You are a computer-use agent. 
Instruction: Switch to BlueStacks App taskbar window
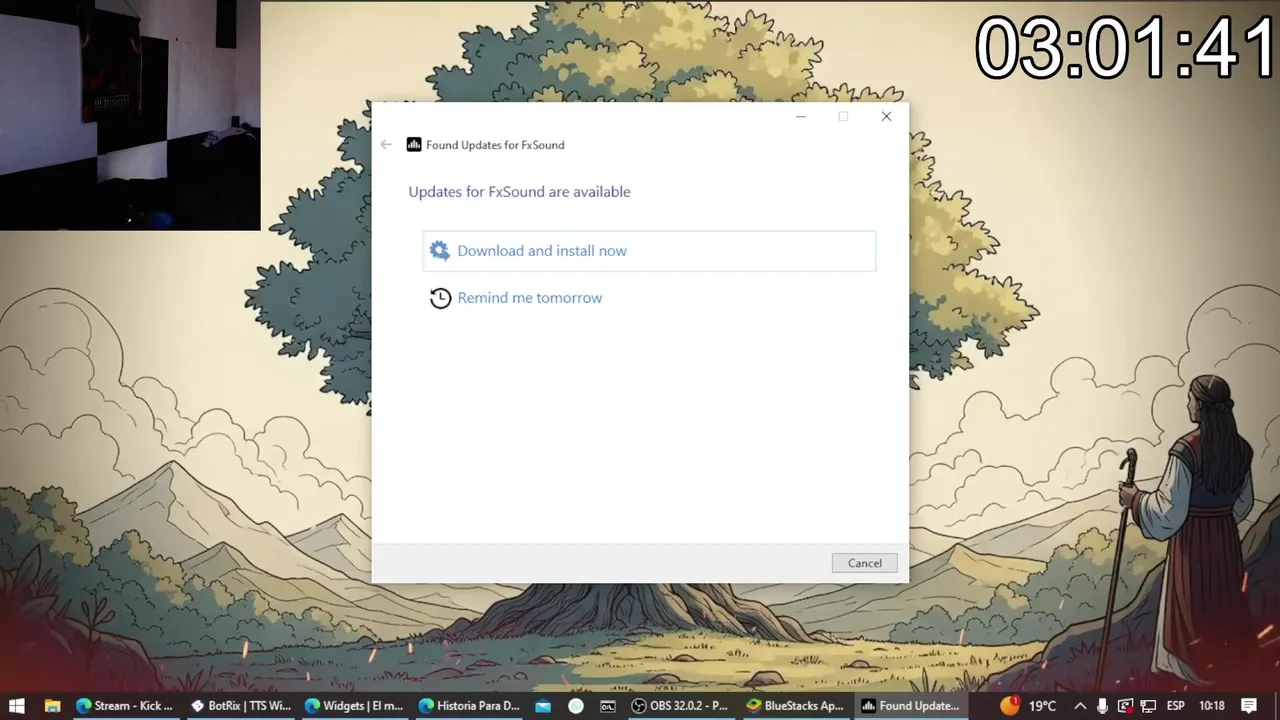tap(795, 706)
